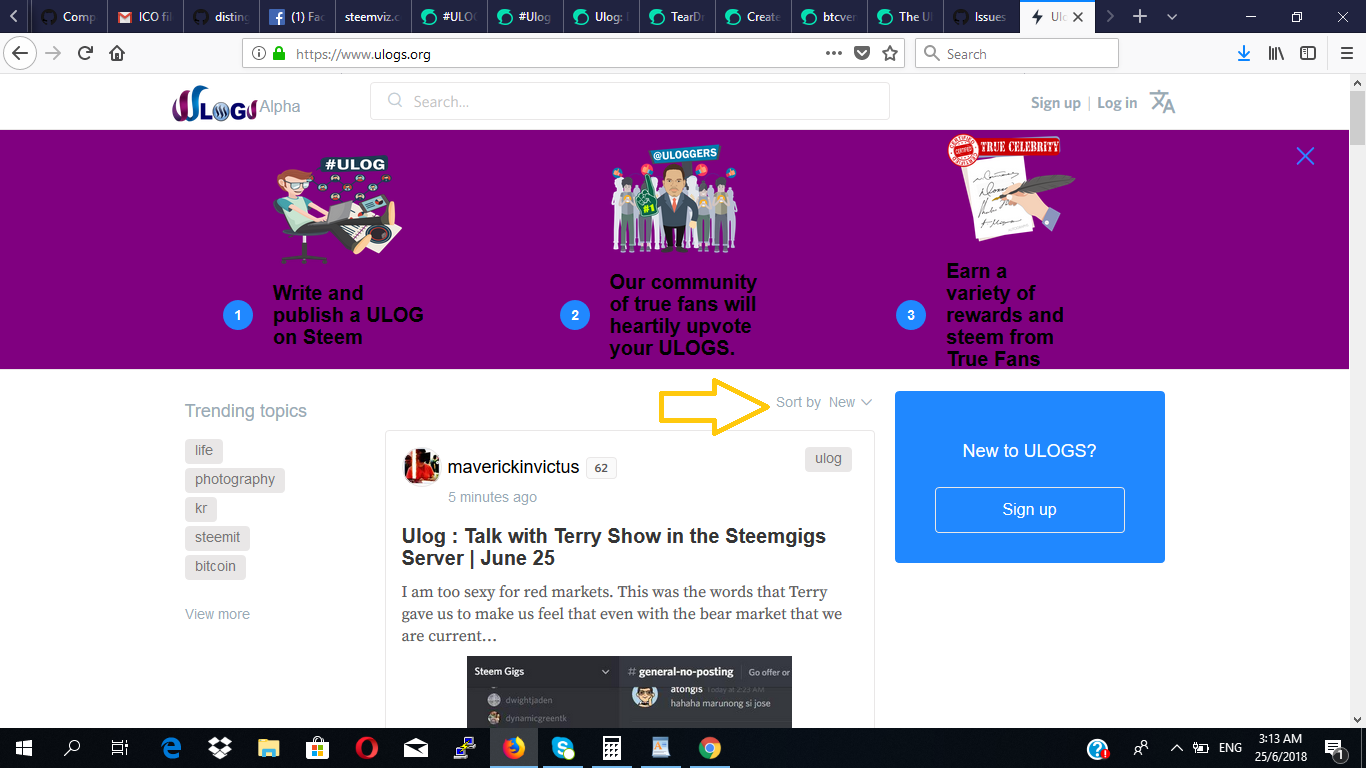Viewport: 1366px width, 768px height.
Task: Toggle the Firefox sidebar view
Action: (x=1308, y=54)
